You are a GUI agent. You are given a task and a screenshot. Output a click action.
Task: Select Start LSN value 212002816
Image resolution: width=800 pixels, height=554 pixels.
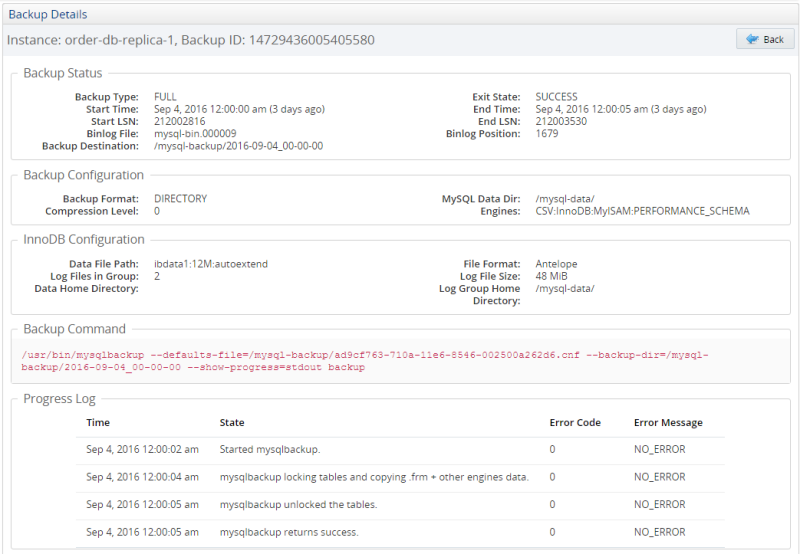[x=180, y=121]
